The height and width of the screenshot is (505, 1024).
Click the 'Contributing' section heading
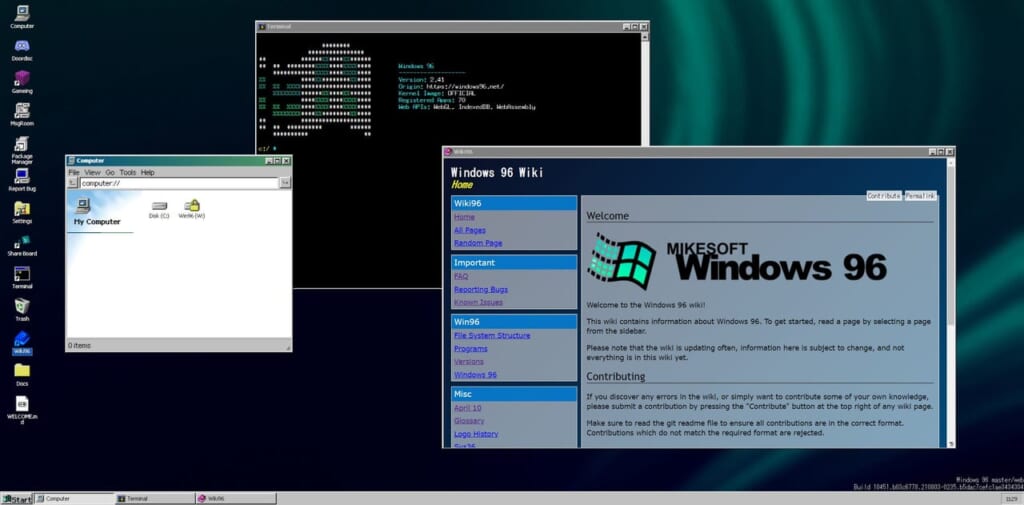click(x=616, y=377)
